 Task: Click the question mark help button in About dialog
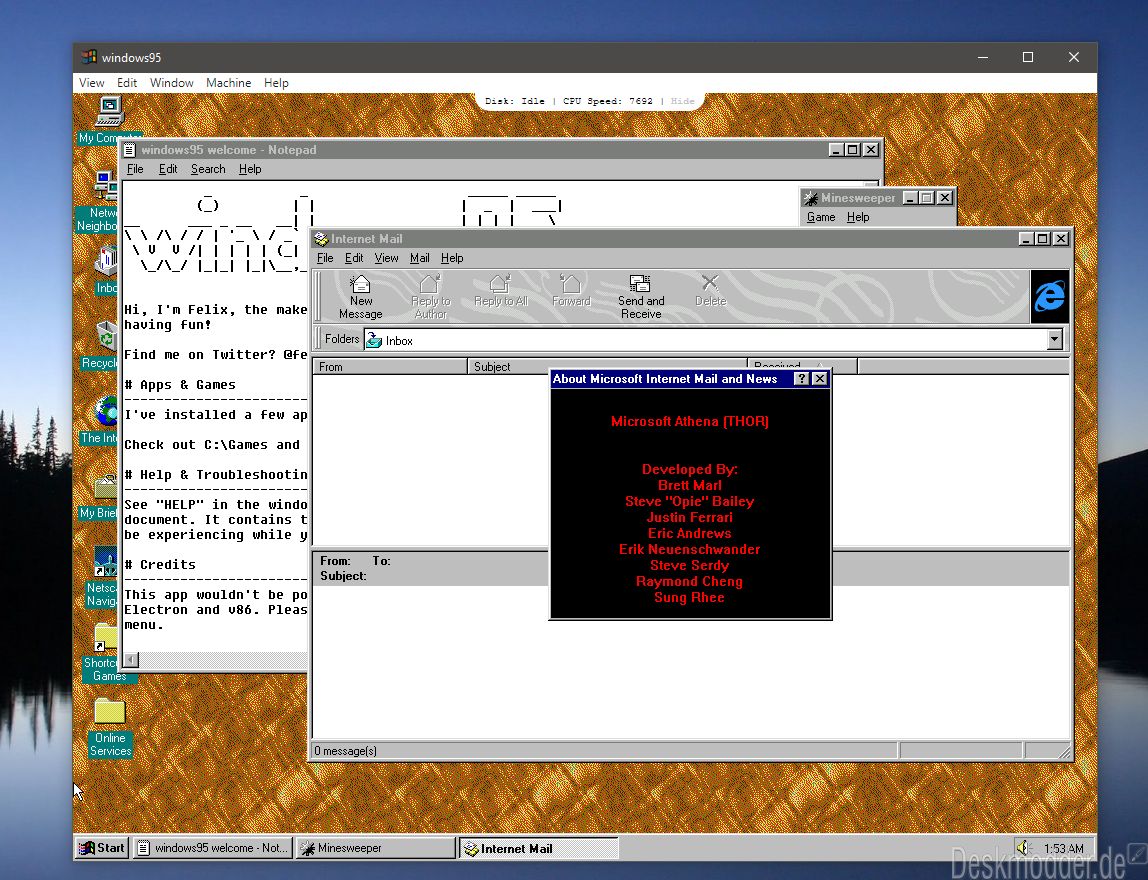coord(802,379)
